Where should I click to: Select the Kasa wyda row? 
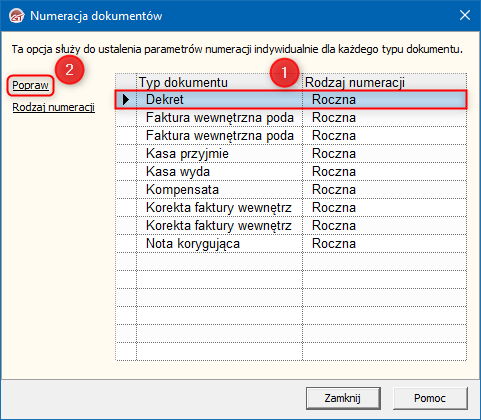click(x=291, y=171)
